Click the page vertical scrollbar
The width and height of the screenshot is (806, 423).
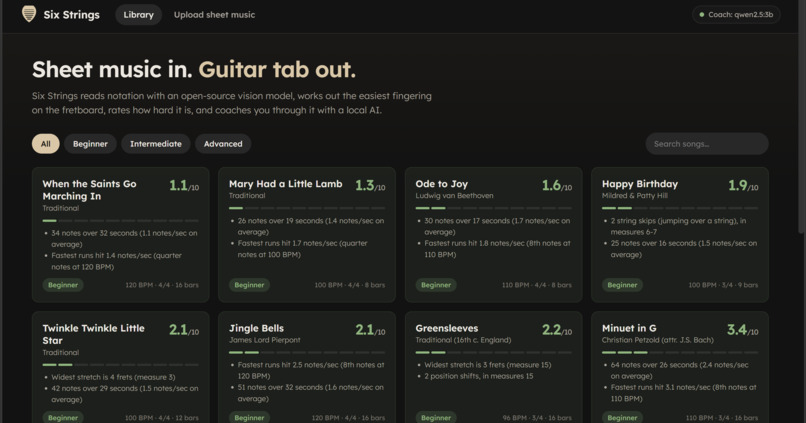point(802,117)
